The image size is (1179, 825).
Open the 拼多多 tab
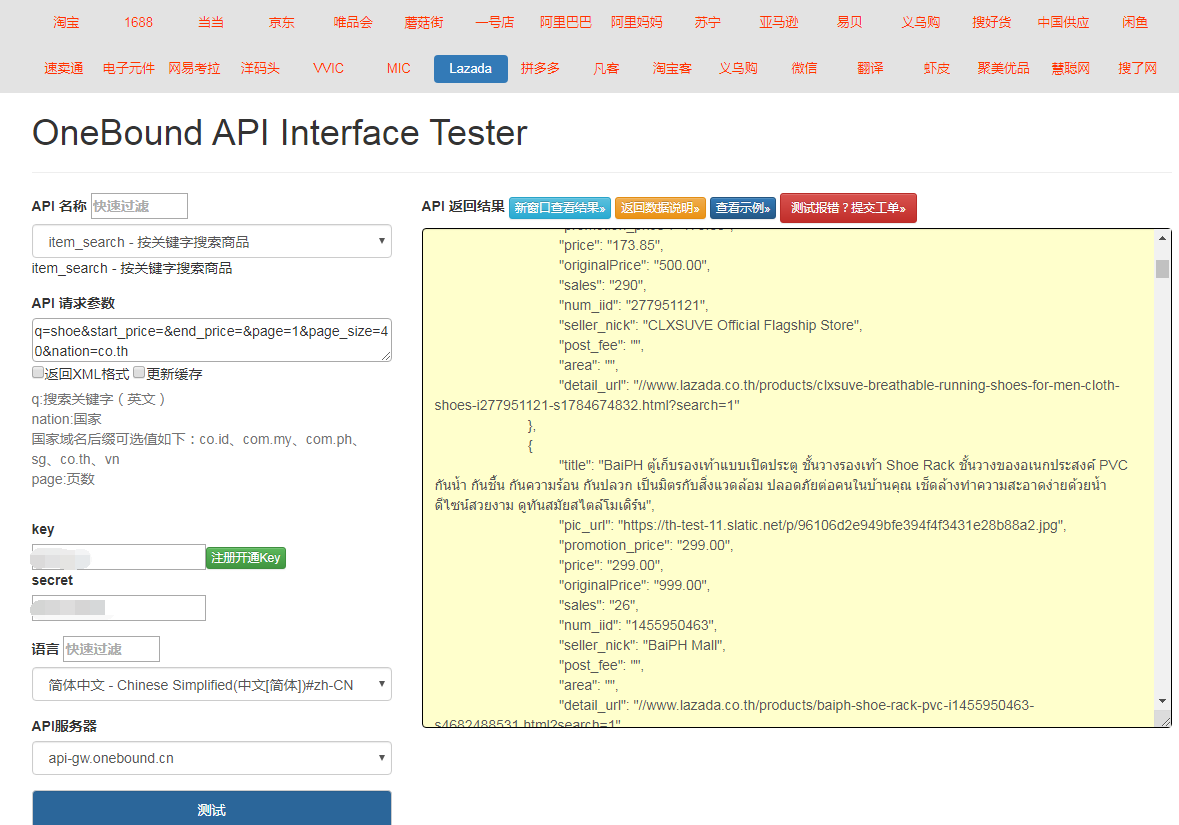[540, 68]
